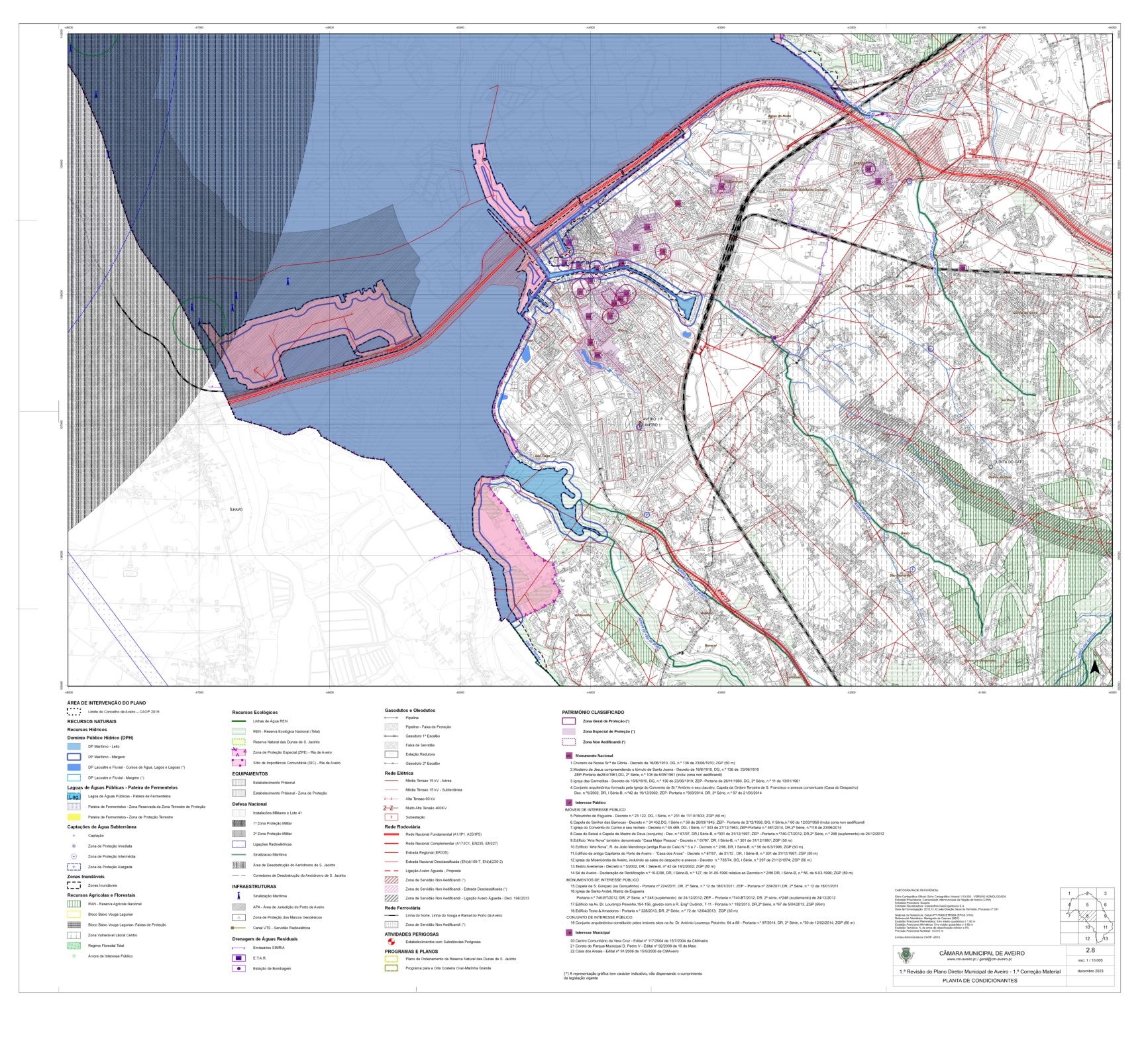Click the Zona Especial de Proteção lilac swatch

click(x=569, y=731)
